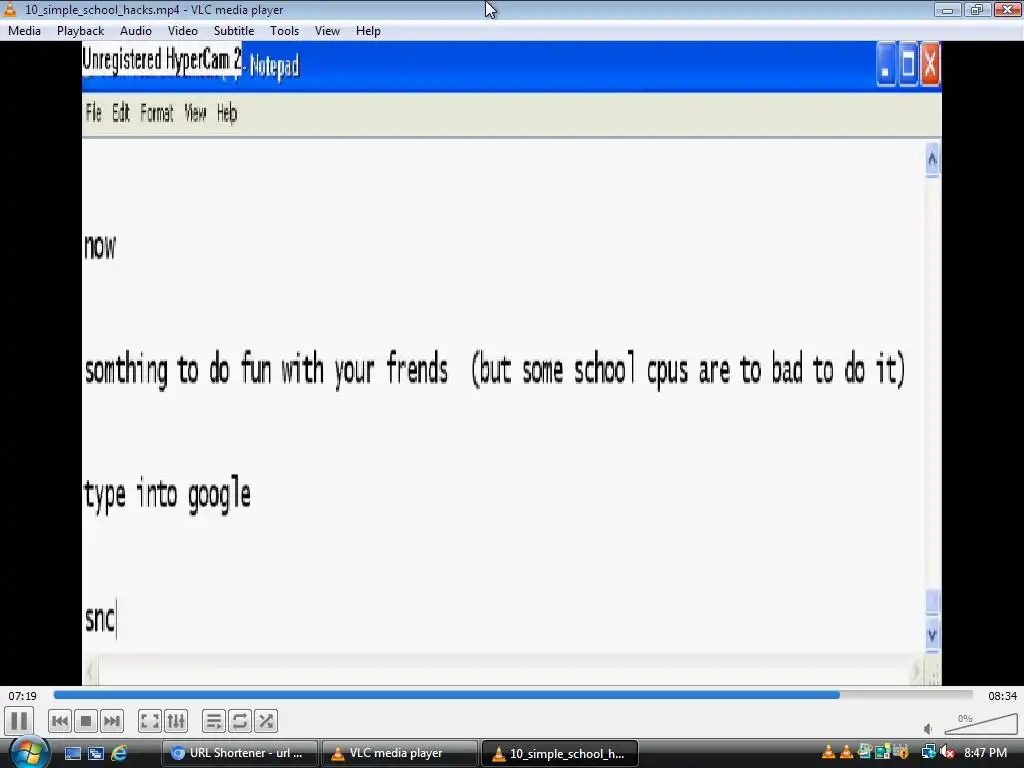Show the VLC playlist

pos(214,721)
